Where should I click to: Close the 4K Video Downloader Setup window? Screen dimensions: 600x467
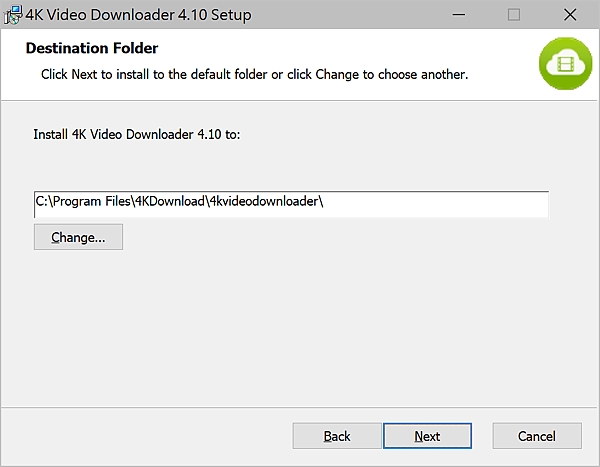570,15
